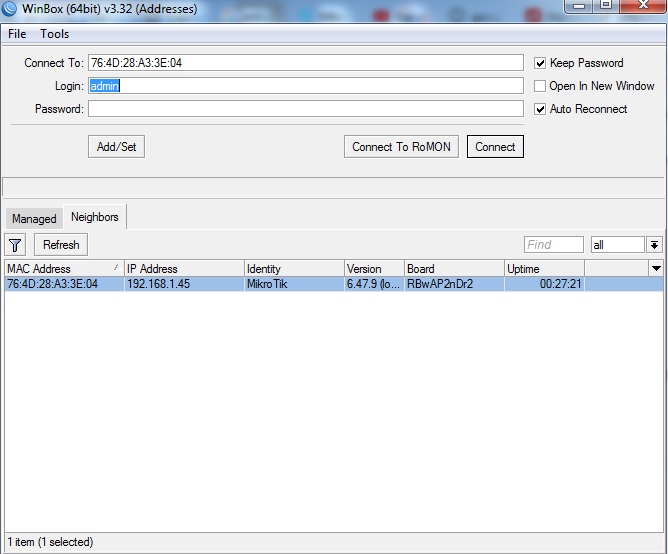The height and width of the screenshot is (554, 668).
Task: Click version cell 6.47.9
Action: point(373,284)
